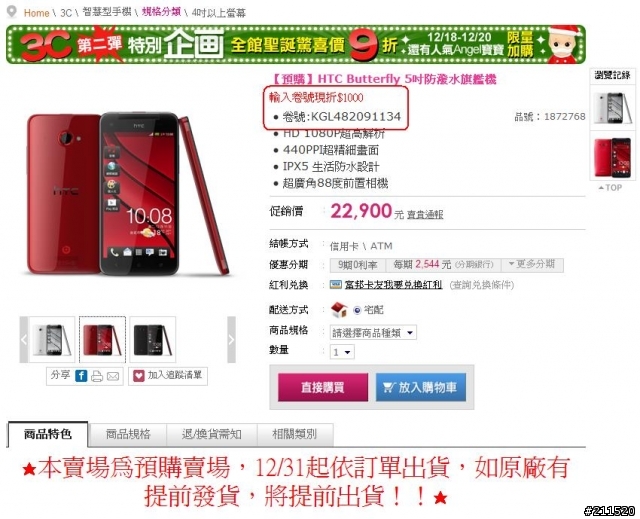Click the email envelope share icon

[113, 376]
